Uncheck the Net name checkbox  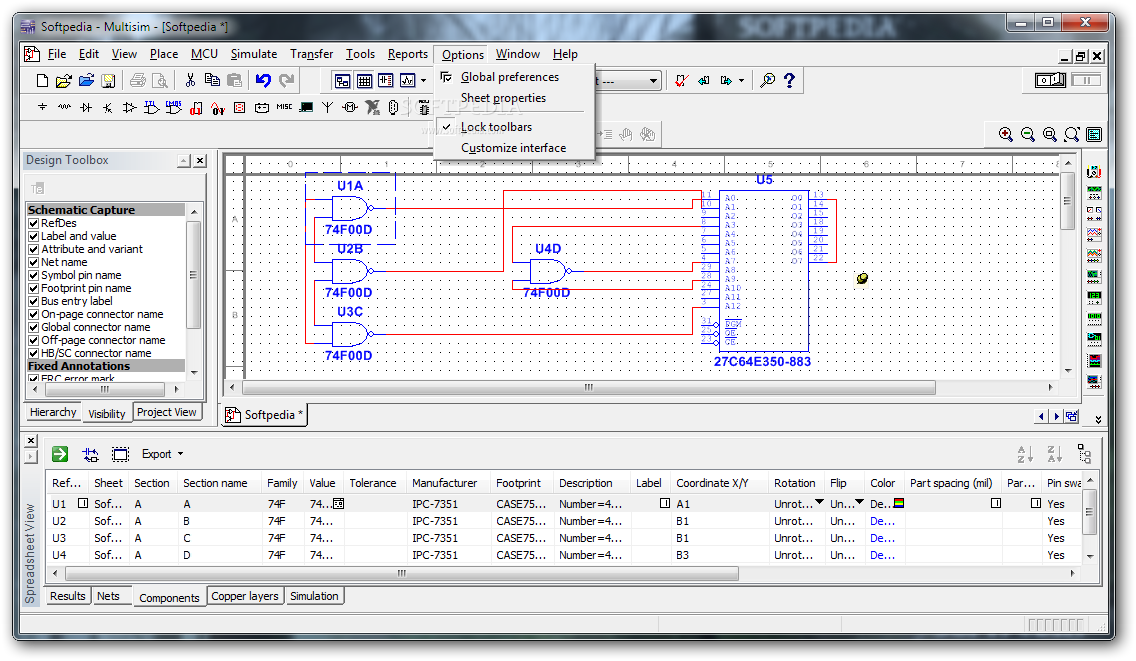(33, 262)
